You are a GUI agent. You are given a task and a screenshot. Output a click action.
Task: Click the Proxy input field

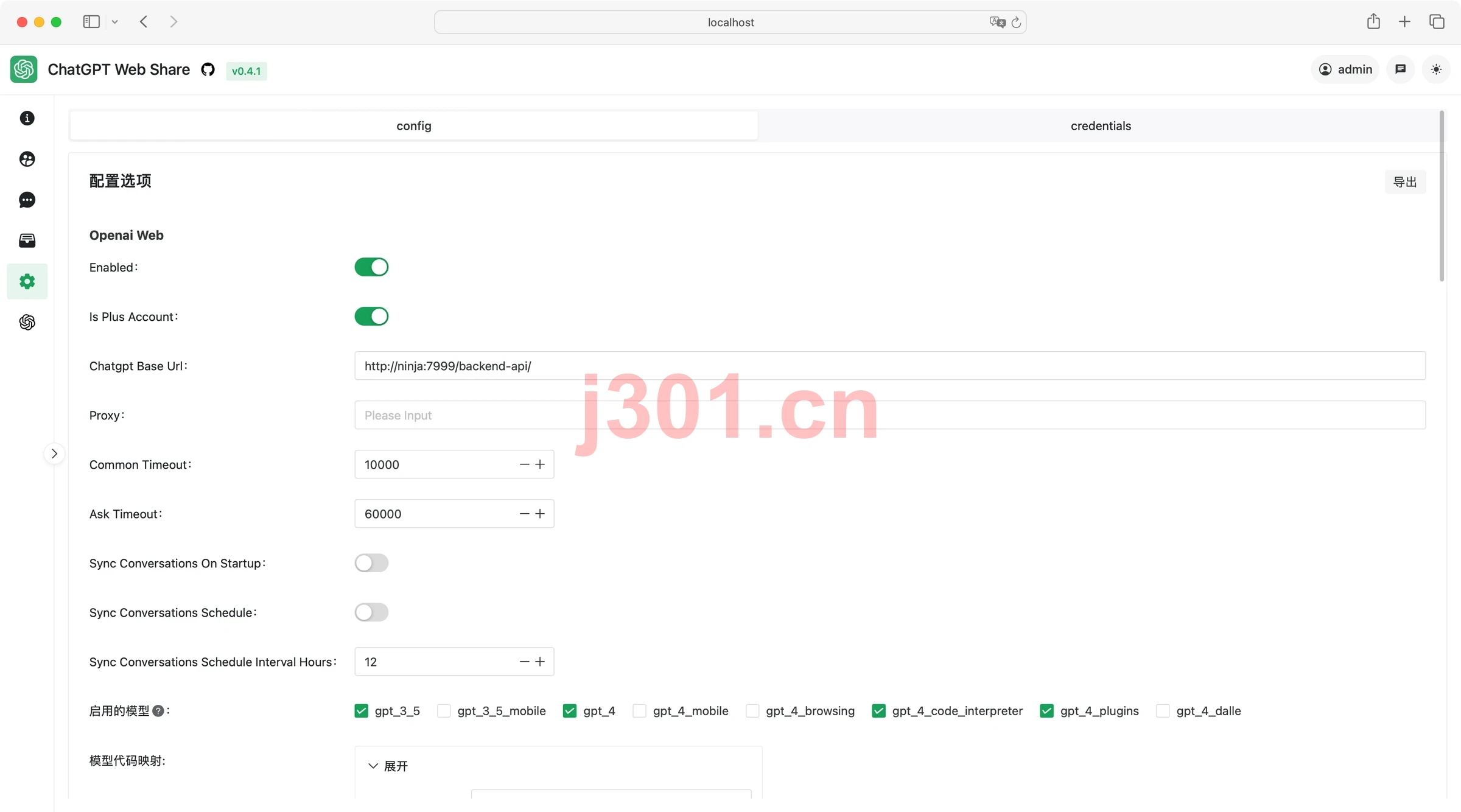(890, 415)
